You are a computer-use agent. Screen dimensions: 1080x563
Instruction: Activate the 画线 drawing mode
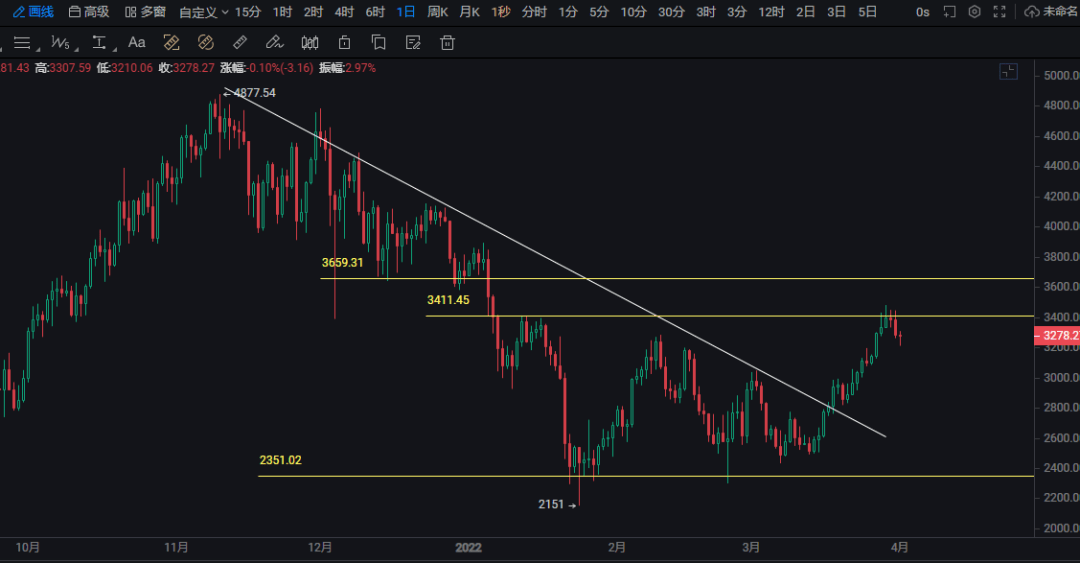[33, 12]
